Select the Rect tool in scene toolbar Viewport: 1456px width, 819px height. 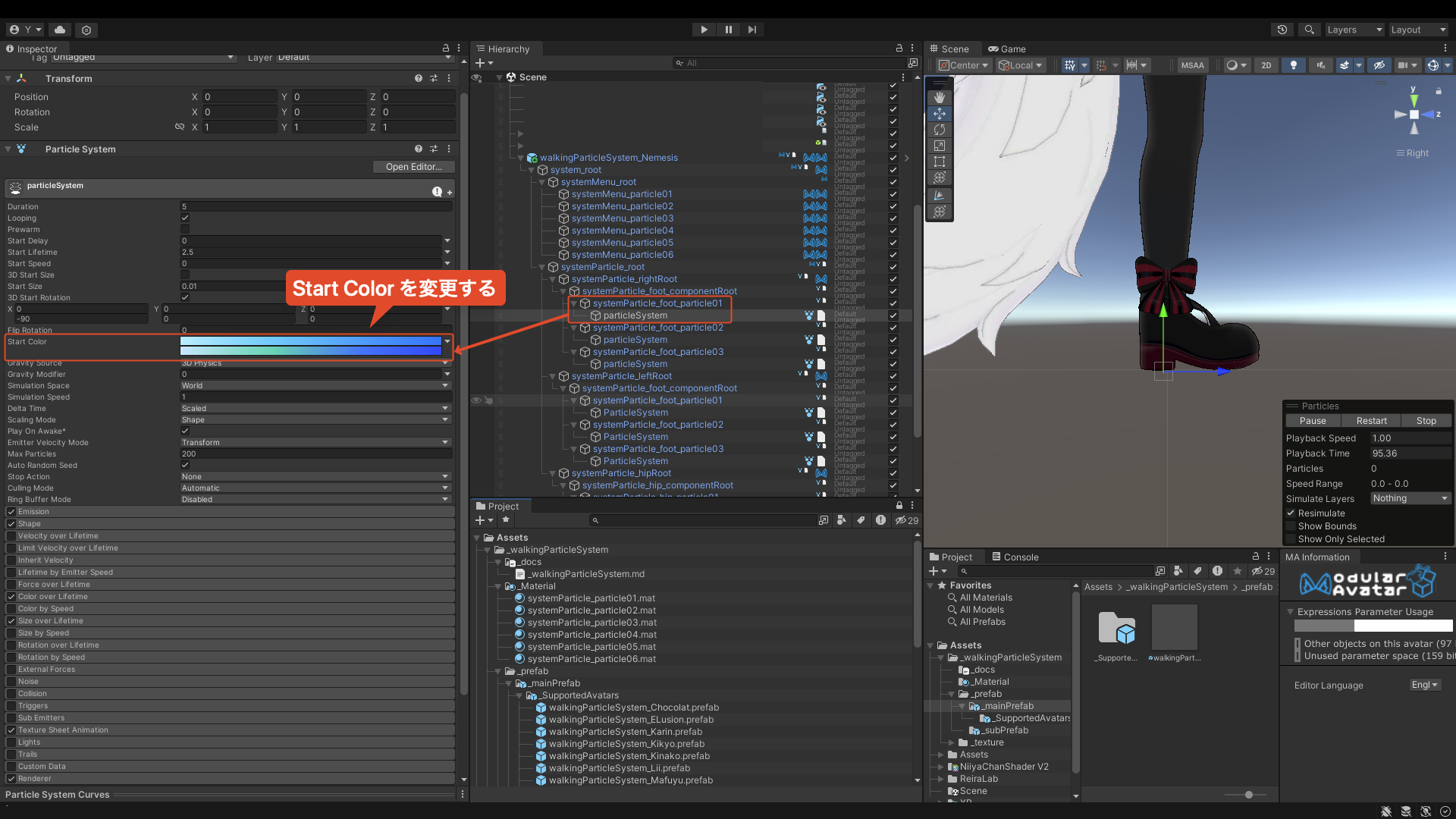[x=940, y=162]
